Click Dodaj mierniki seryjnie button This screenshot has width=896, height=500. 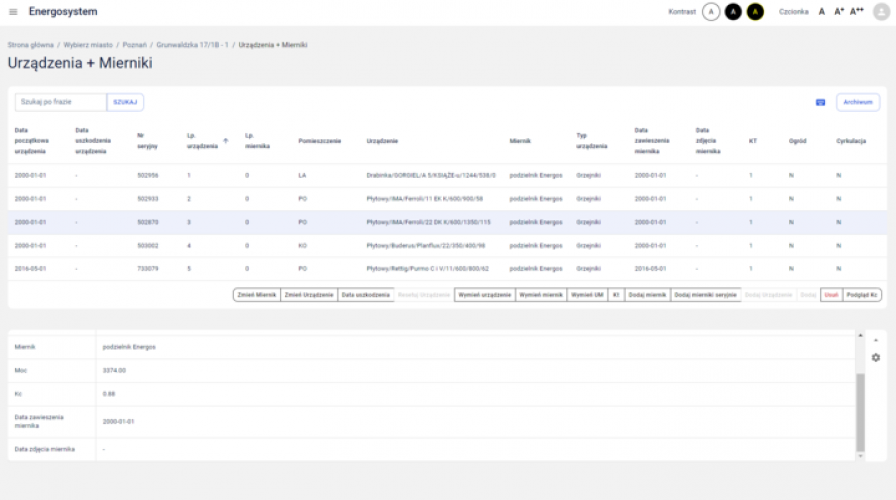[705, 295]
